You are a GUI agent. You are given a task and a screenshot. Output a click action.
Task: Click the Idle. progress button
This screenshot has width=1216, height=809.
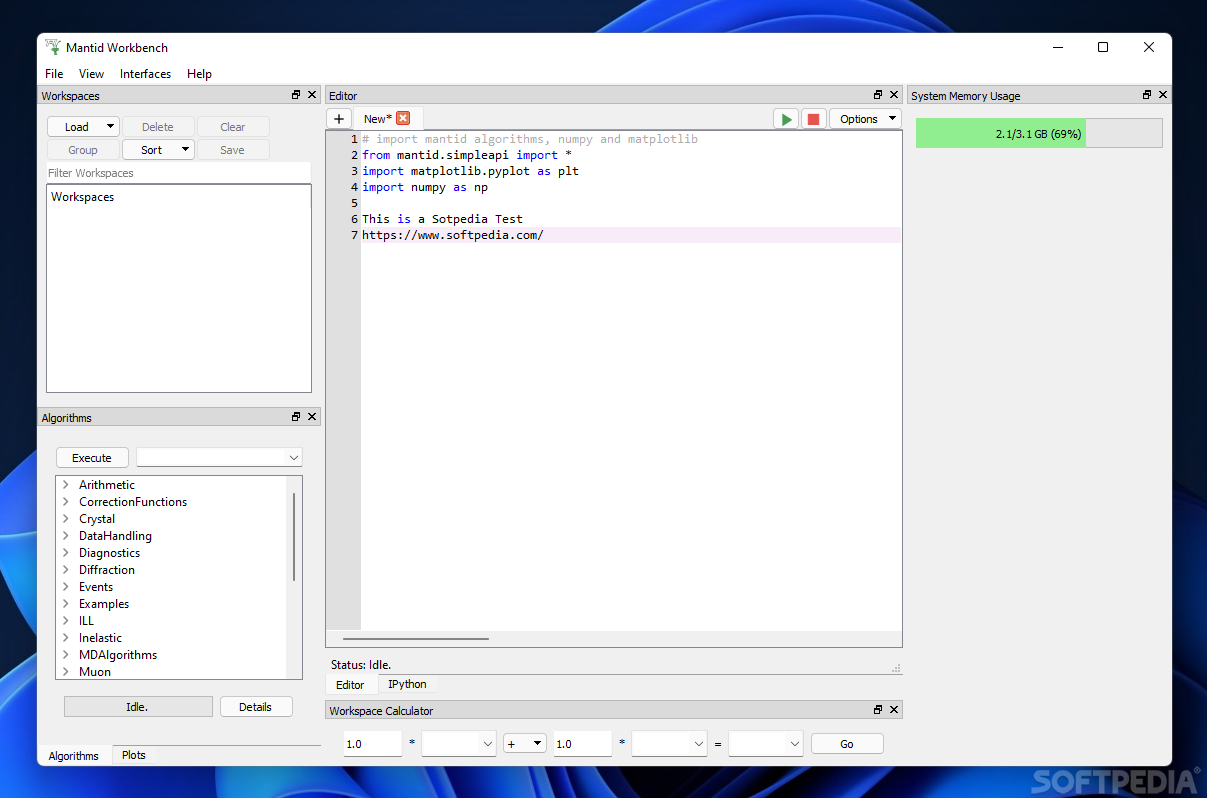pyautogui.click(x=138, y=707)
